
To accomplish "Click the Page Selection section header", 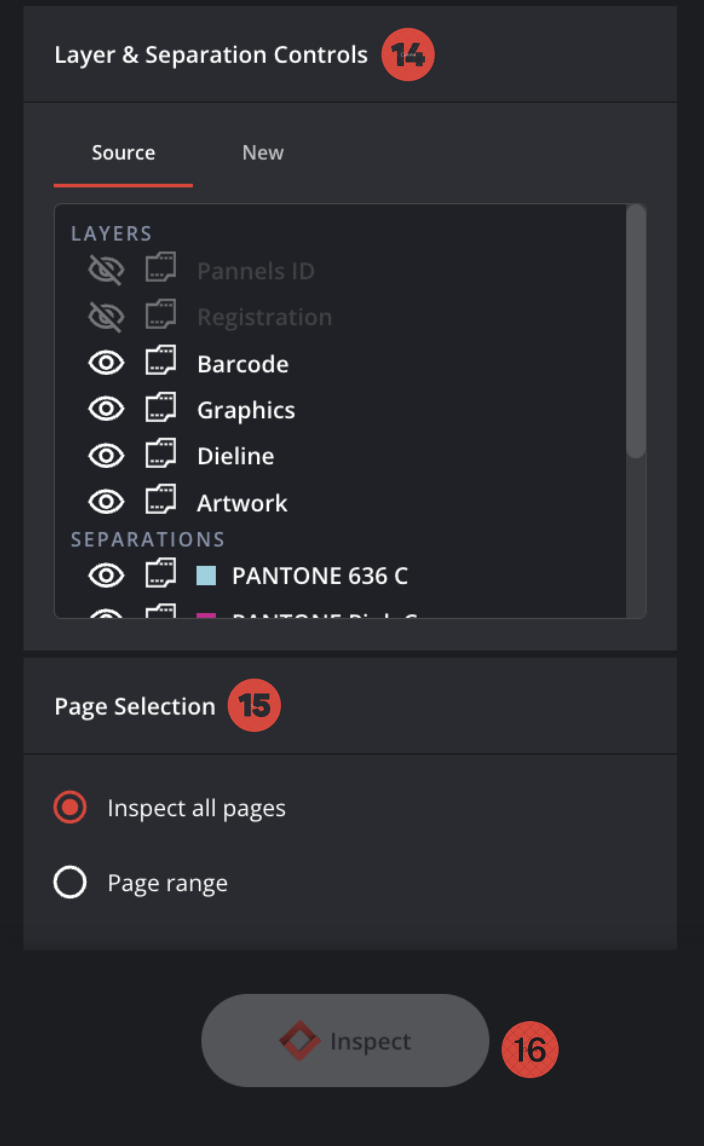I will [135, 706].
